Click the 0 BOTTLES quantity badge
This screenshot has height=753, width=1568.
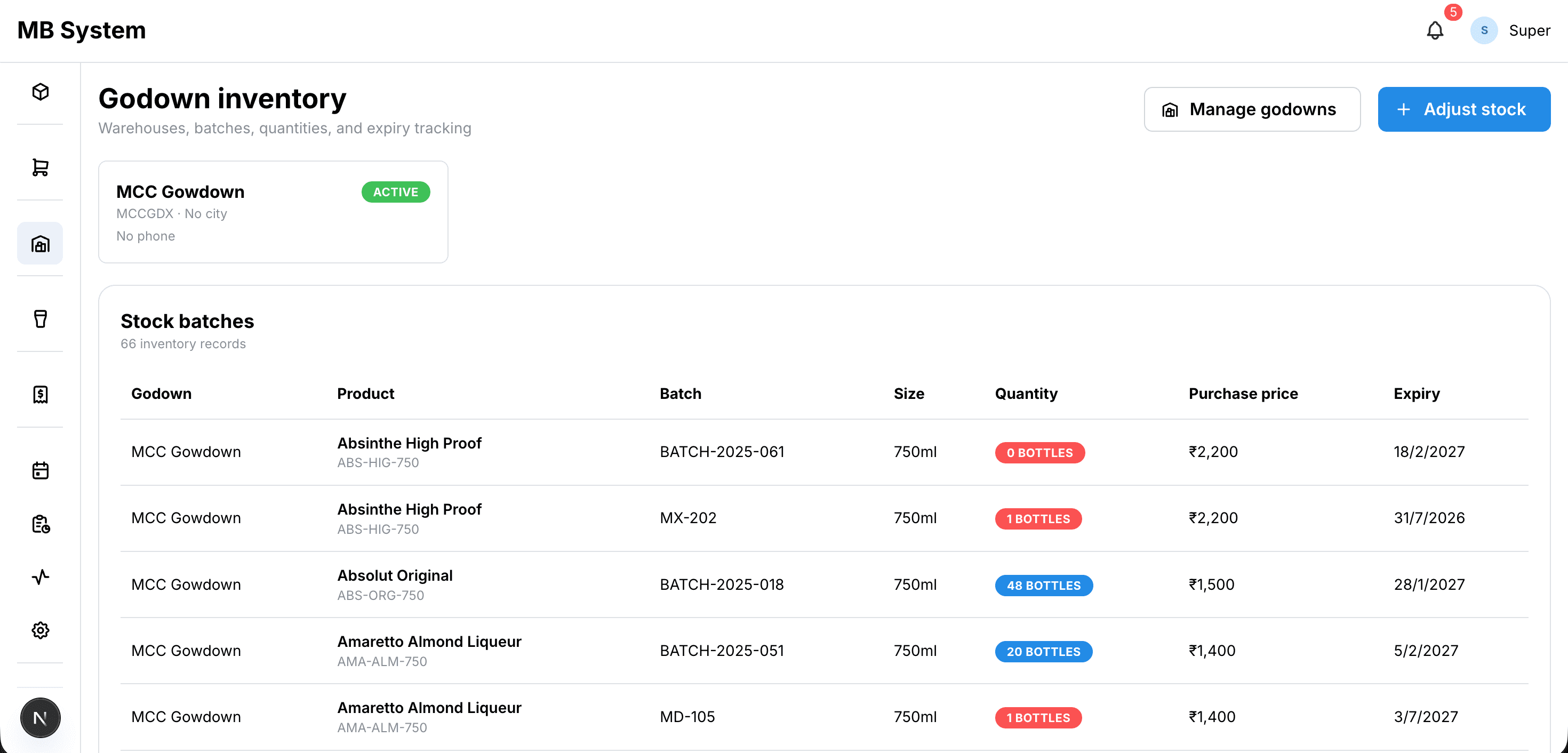1039,453
